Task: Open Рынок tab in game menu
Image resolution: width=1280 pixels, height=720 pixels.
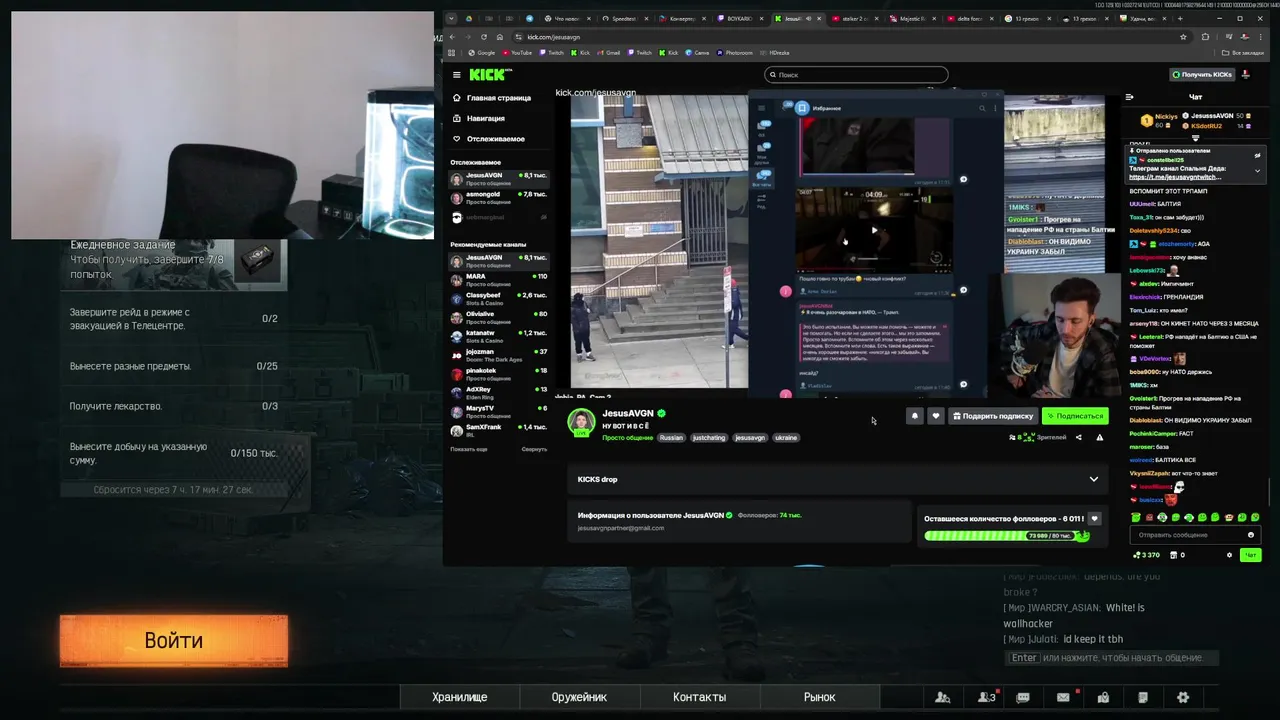Action: tap(819, 697)
